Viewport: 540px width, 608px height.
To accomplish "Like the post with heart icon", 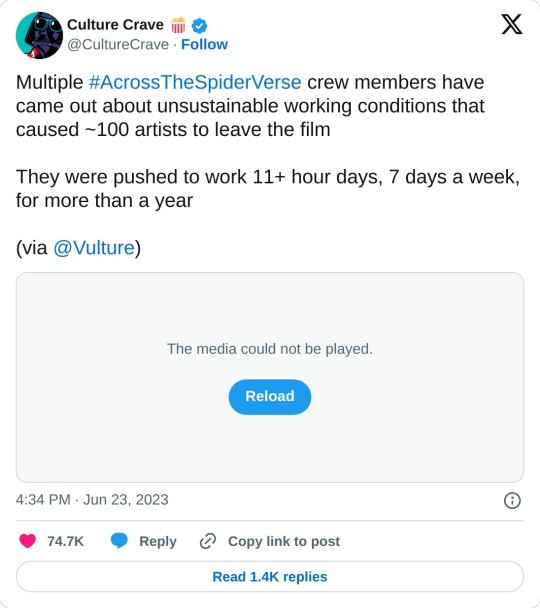I will 28,541.
